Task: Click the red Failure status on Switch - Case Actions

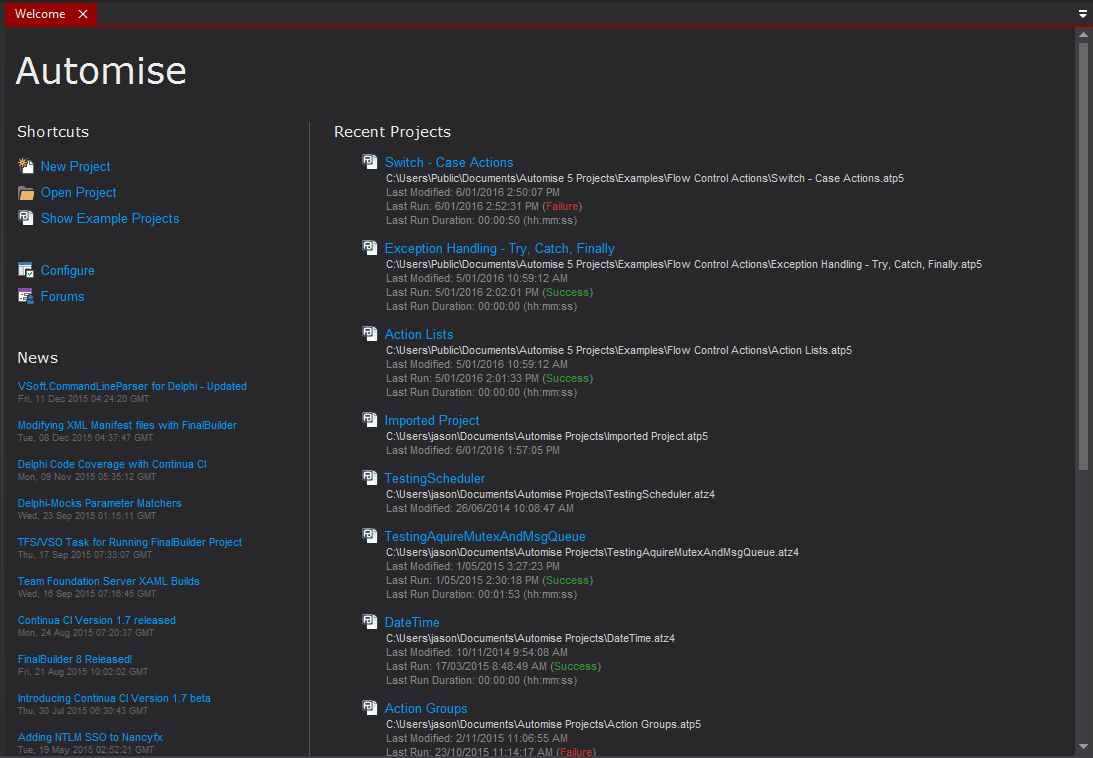Action: tap(562, 206)
